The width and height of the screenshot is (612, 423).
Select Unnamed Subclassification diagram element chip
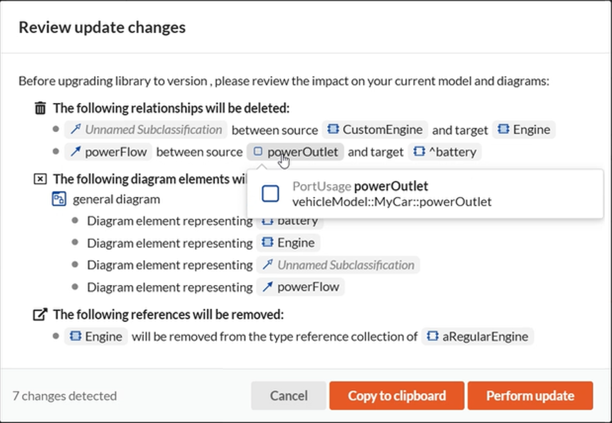[337, 265]
